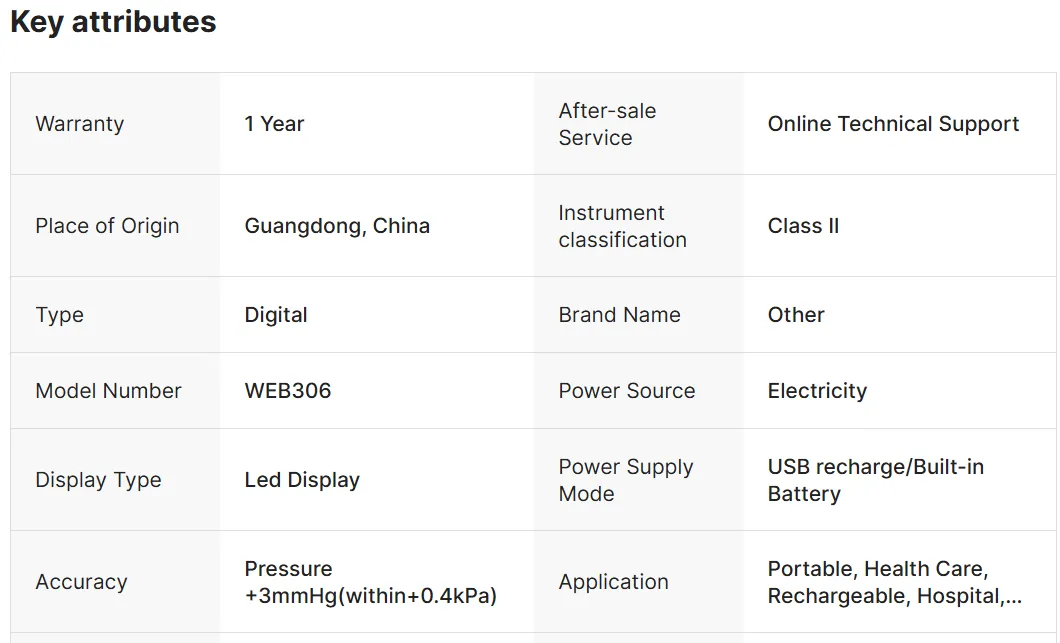Screen dimensions: 1060x643
Task: Click the Brand Name label
Action: pyautogui.click(x=619, y=315)
